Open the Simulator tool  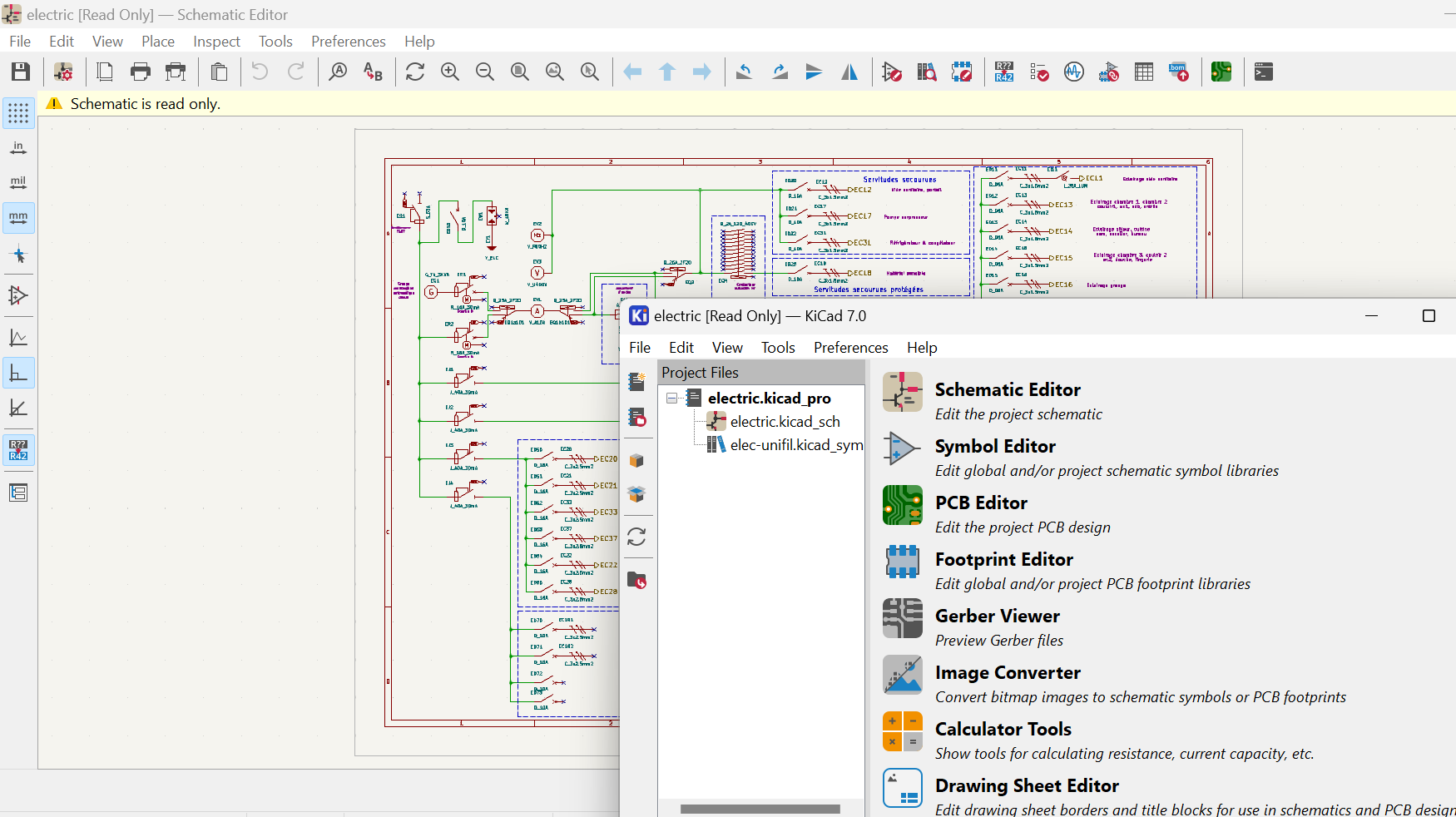tap(1074, 72)
